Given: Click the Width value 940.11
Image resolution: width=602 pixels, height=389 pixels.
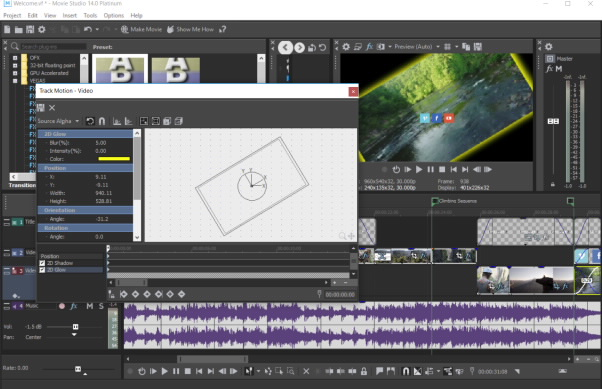Looking at the screenshot, I should tap(104, 193).
